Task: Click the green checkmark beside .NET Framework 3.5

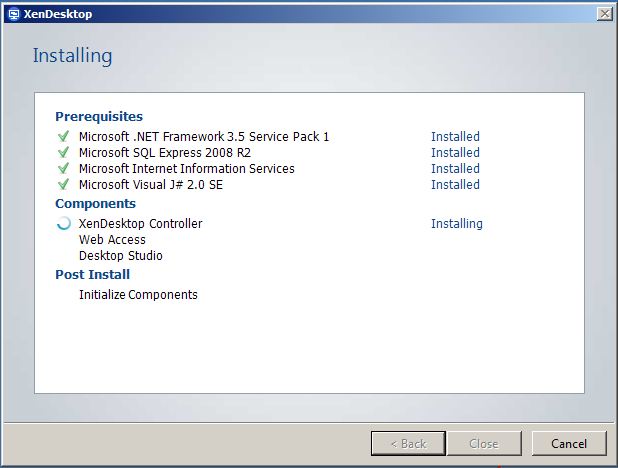Action: (63, 136)
